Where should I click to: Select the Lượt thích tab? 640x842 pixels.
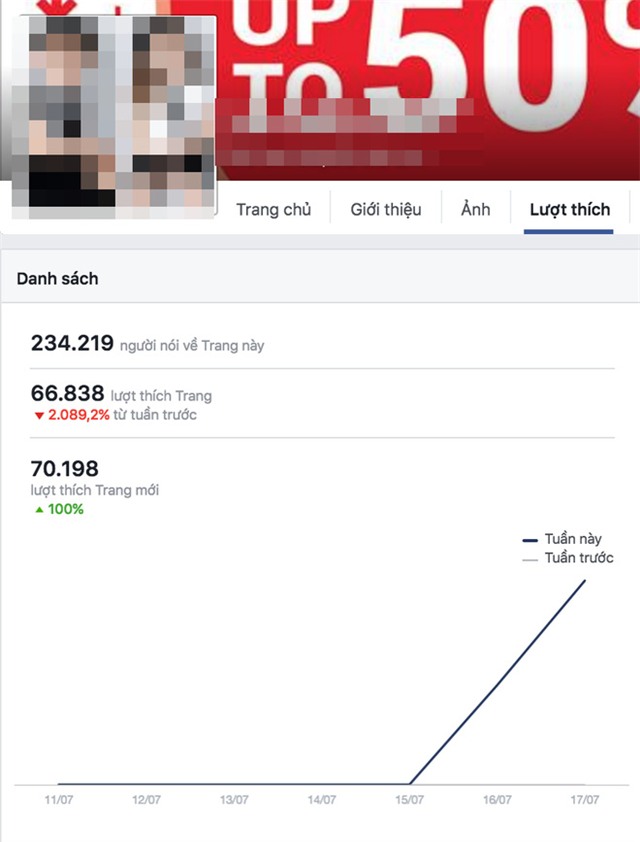click(569, 209)
